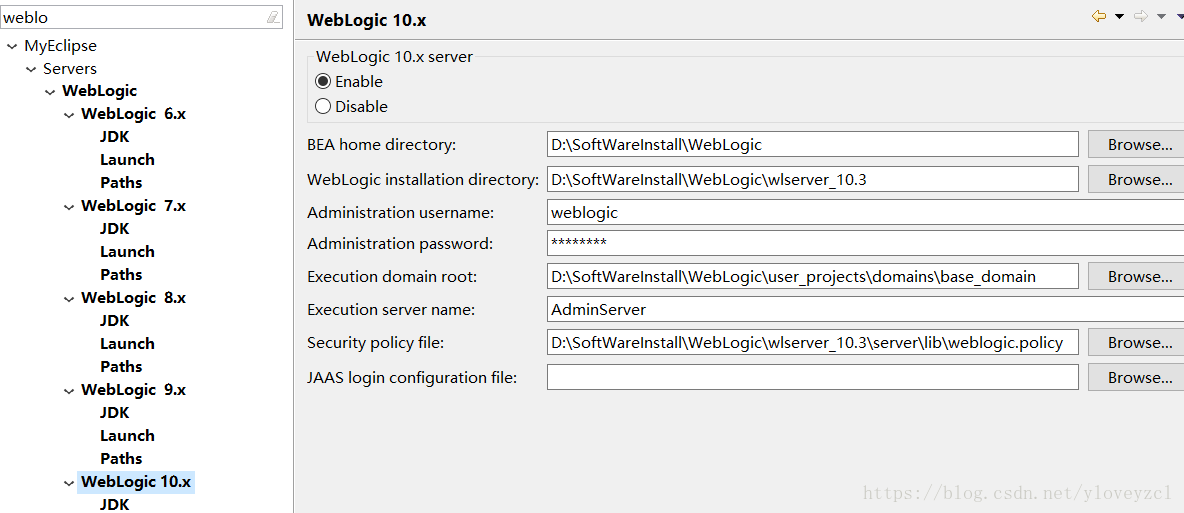Click the Execution server name field
The width and height of the screenshot is (1184, 513).
click(865, 309)
